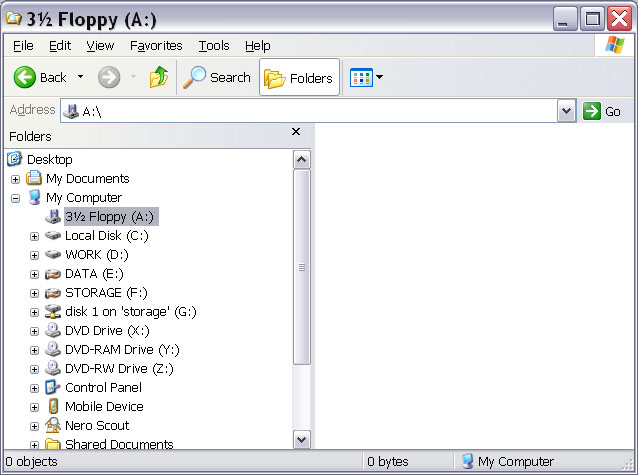Select the 'Nero Scout' tree label
Image resolution: width=638 pixels, height=475 pixels.
[97, 425]
